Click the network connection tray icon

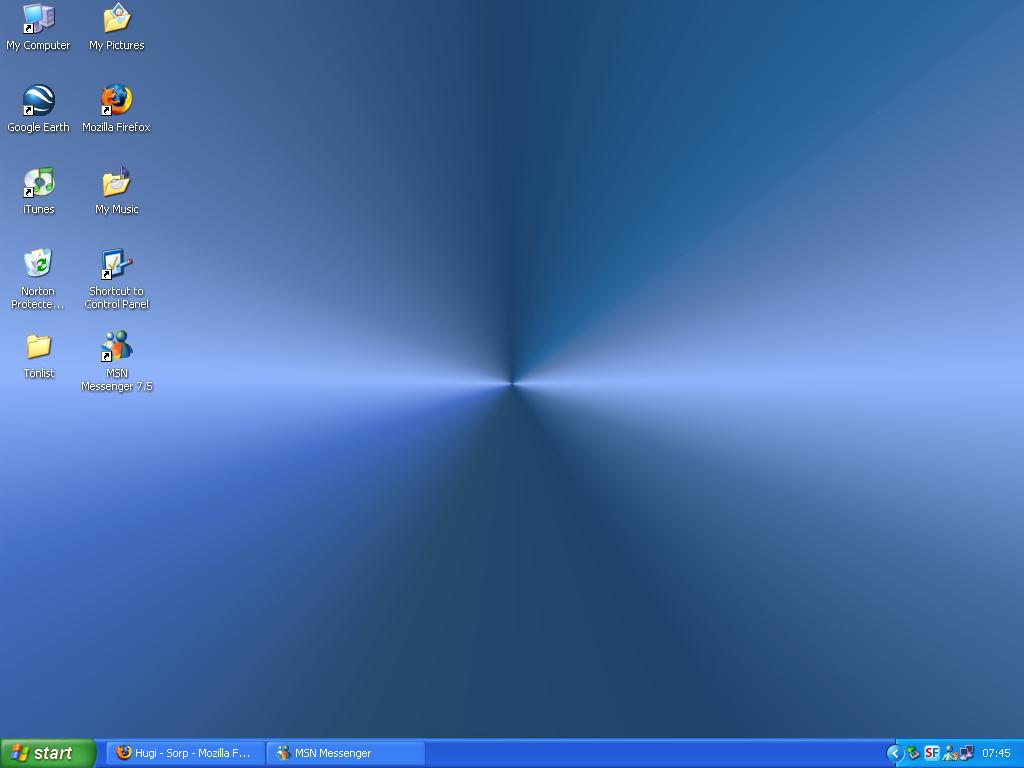(967, 754)
